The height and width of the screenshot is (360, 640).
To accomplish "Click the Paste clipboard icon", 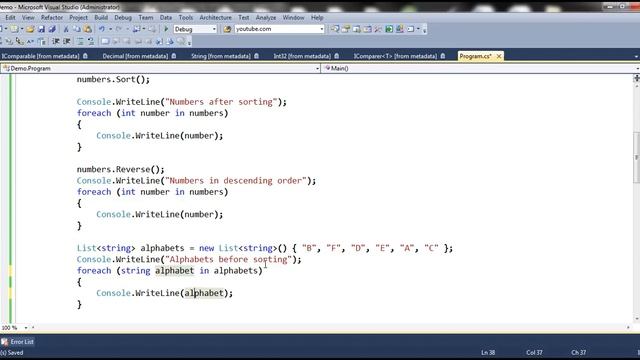I will point(88,29).
